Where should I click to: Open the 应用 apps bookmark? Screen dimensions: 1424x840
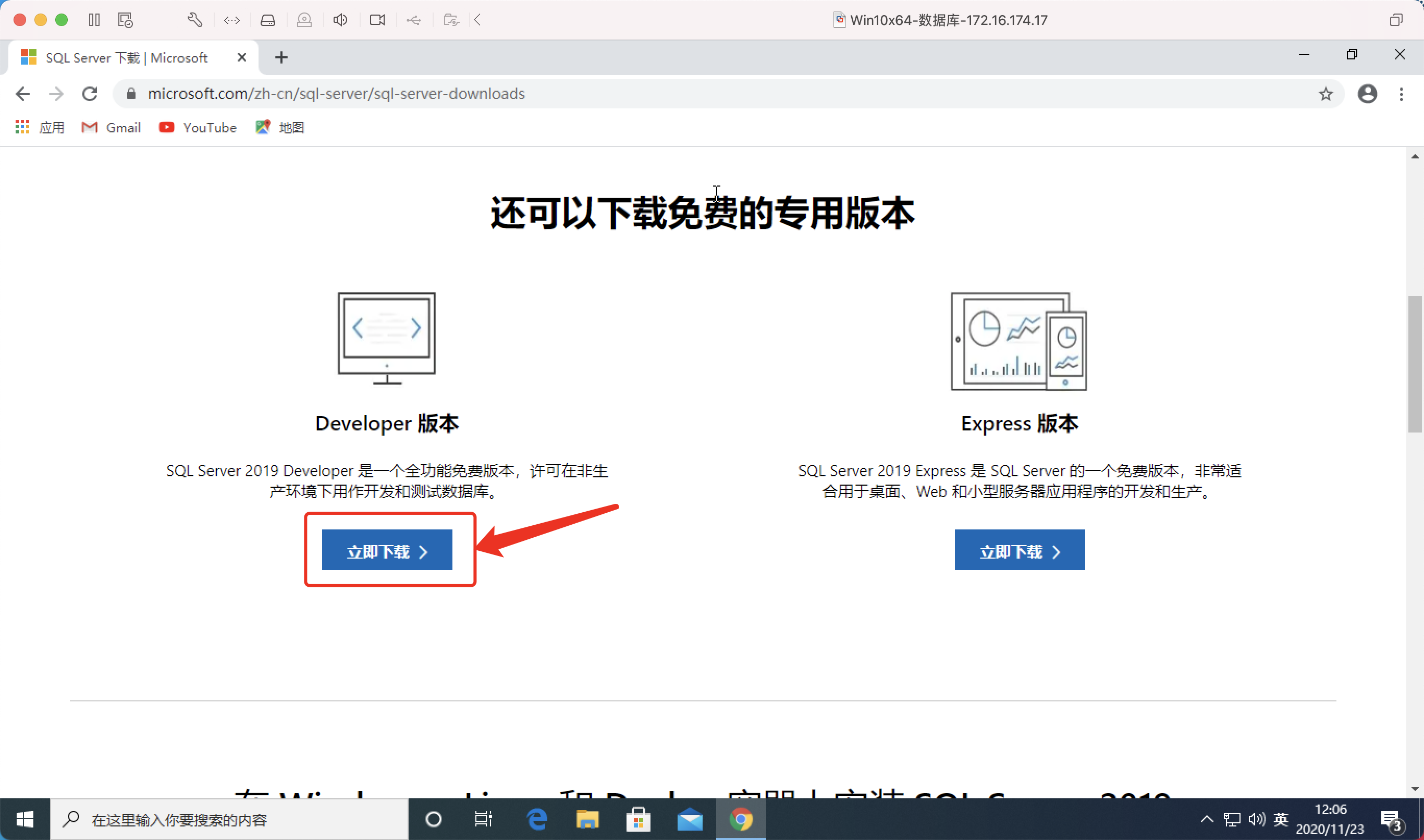pos(40,128)
